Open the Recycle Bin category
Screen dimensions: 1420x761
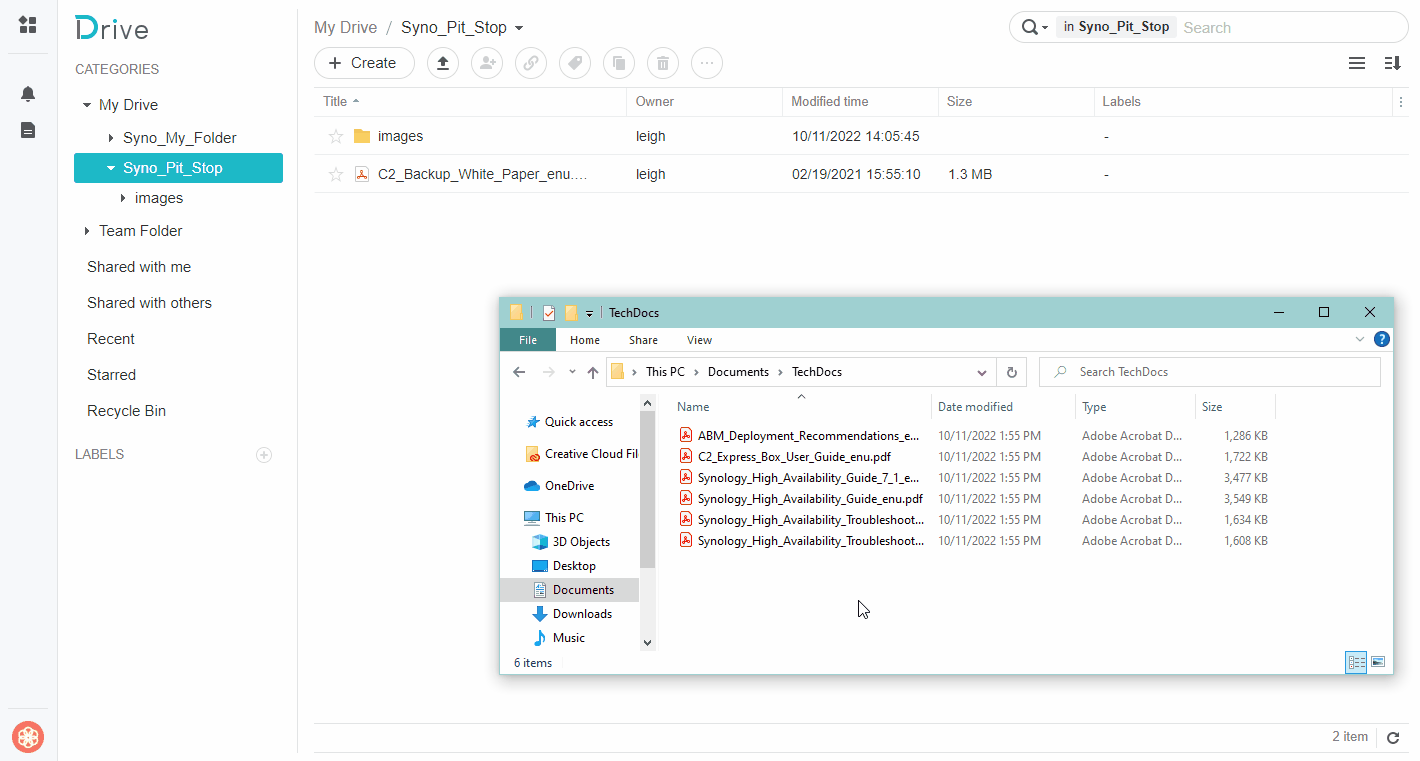(126, 411)
